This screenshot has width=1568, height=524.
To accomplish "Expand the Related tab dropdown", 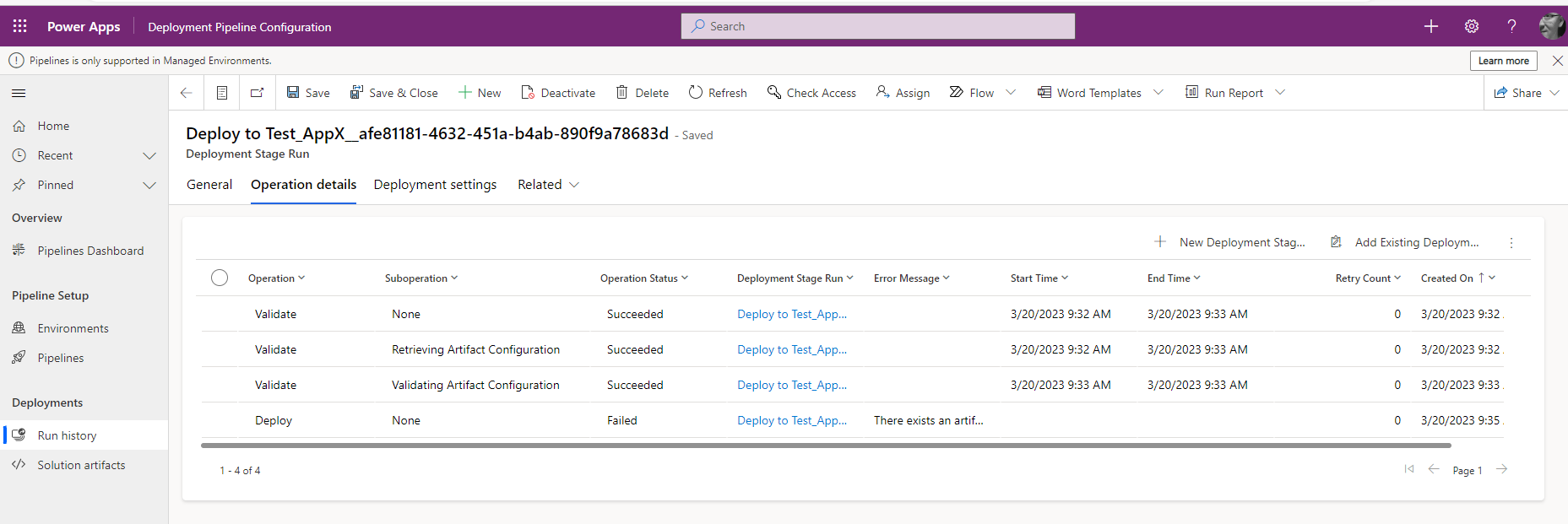I will 574,185.
